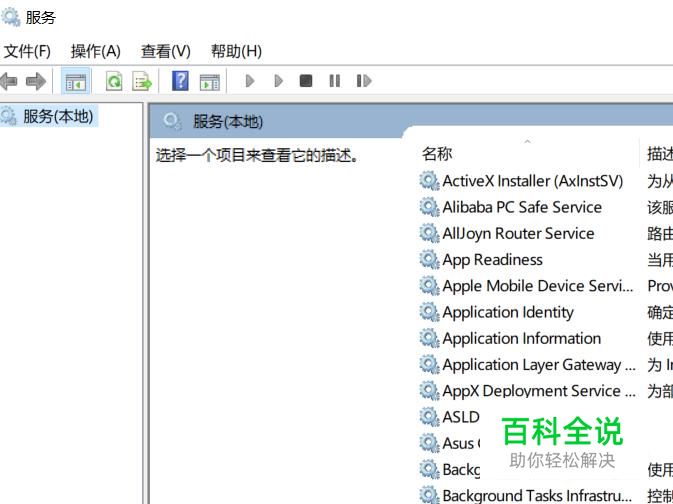
Task: Click the first Start service play icon
Action: (x=250, y=81)
